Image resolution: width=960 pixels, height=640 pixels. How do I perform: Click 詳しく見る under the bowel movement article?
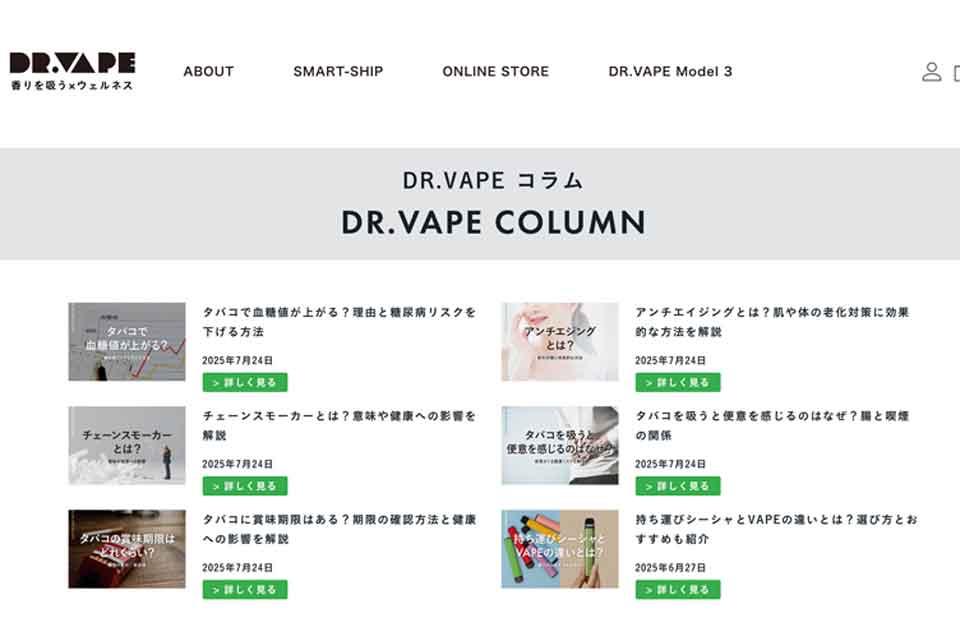click(678, 486)
